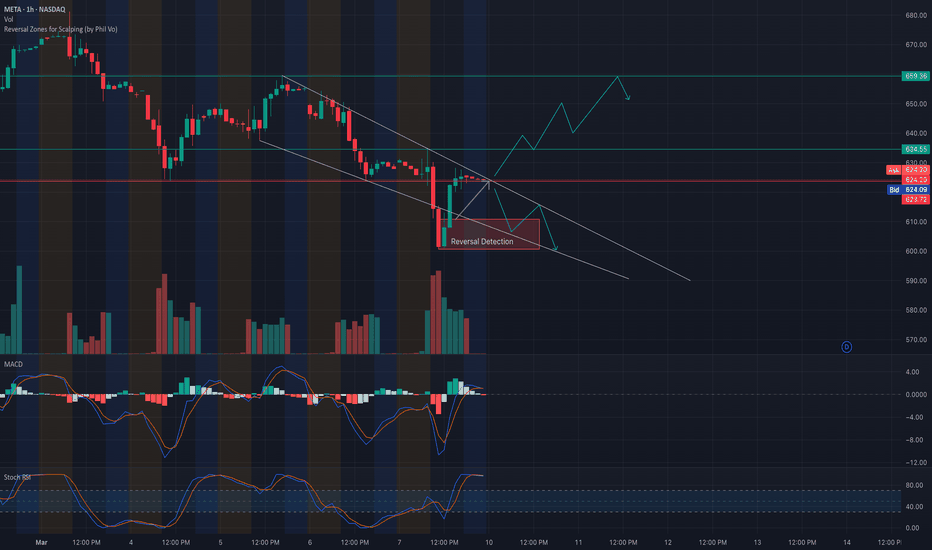The width and height of the screenshot is (932, 550).
Task: Click the date 14 label on time axis
Action: pos(847,542)
